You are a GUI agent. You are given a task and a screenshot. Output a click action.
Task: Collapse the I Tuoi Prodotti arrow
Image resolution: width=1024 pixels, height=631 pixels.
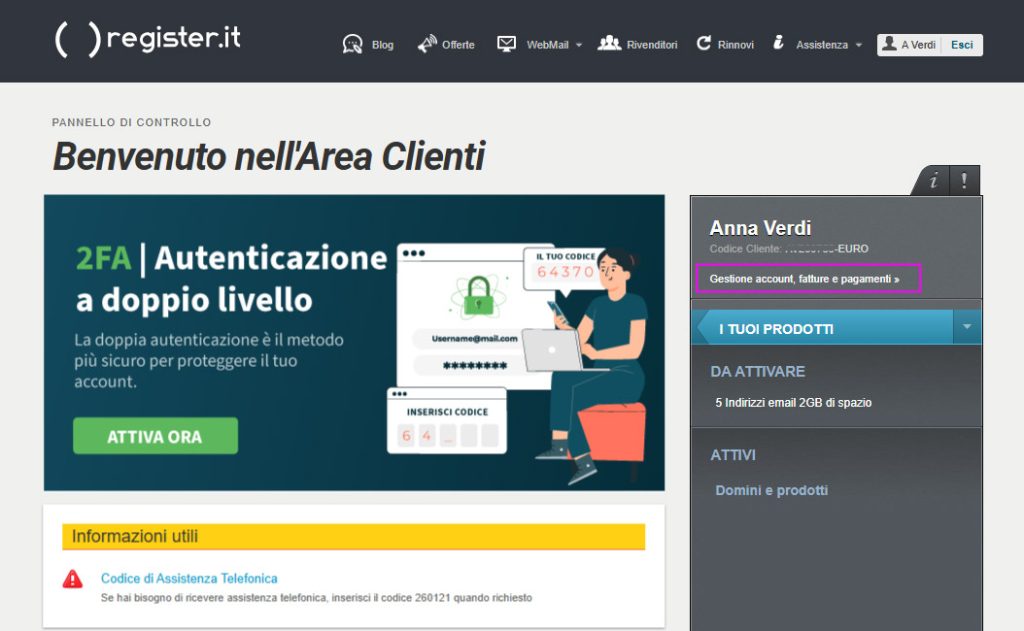pyautogui.click(x=966, y=327)
